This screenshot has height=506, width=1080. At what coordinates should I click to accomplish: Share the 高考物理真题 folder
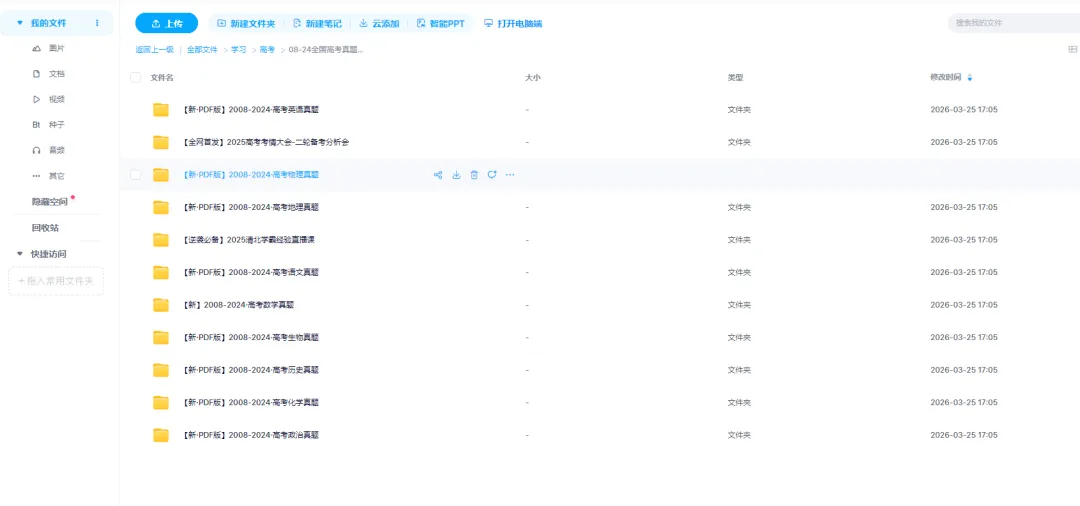pos(437,175)
